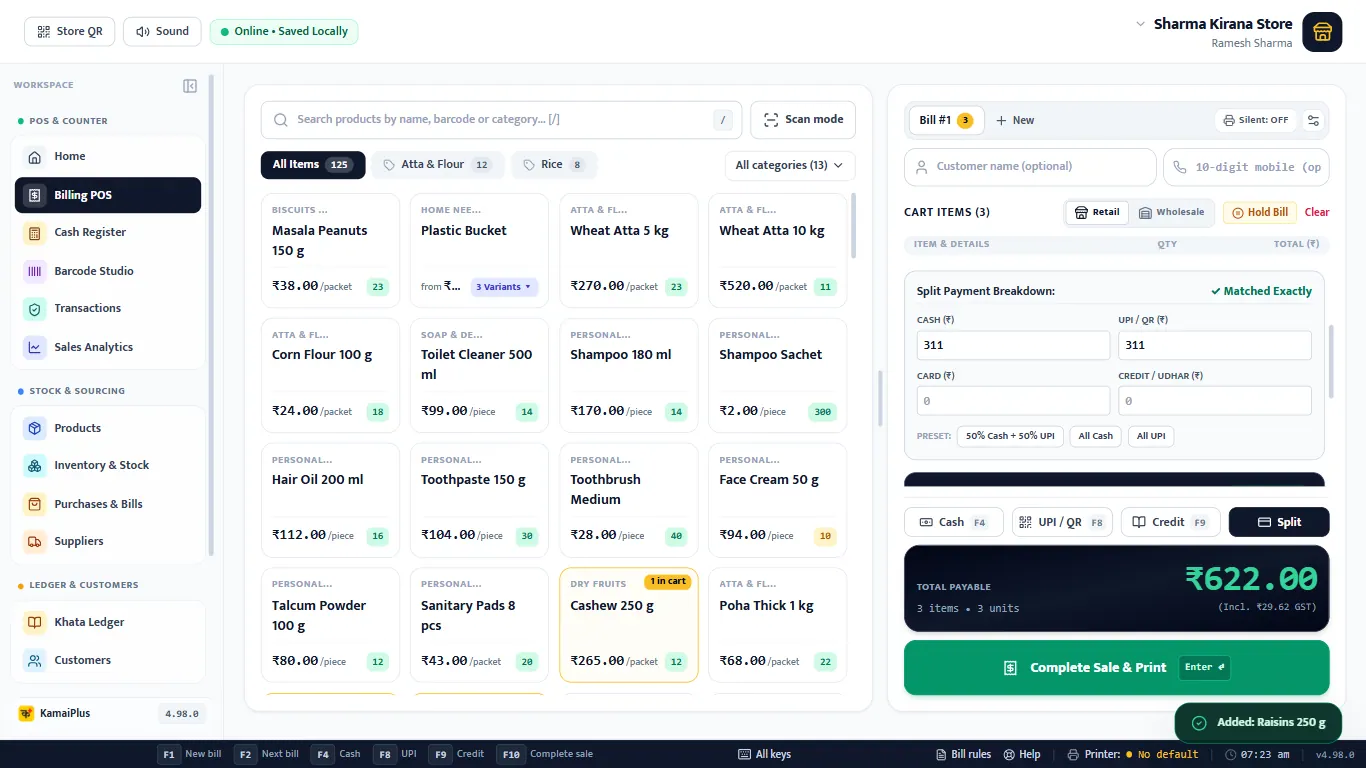Viewport: 1366px width, 768px height.
Task: Open Inventory & Stock section
Action: pos(108,466)
